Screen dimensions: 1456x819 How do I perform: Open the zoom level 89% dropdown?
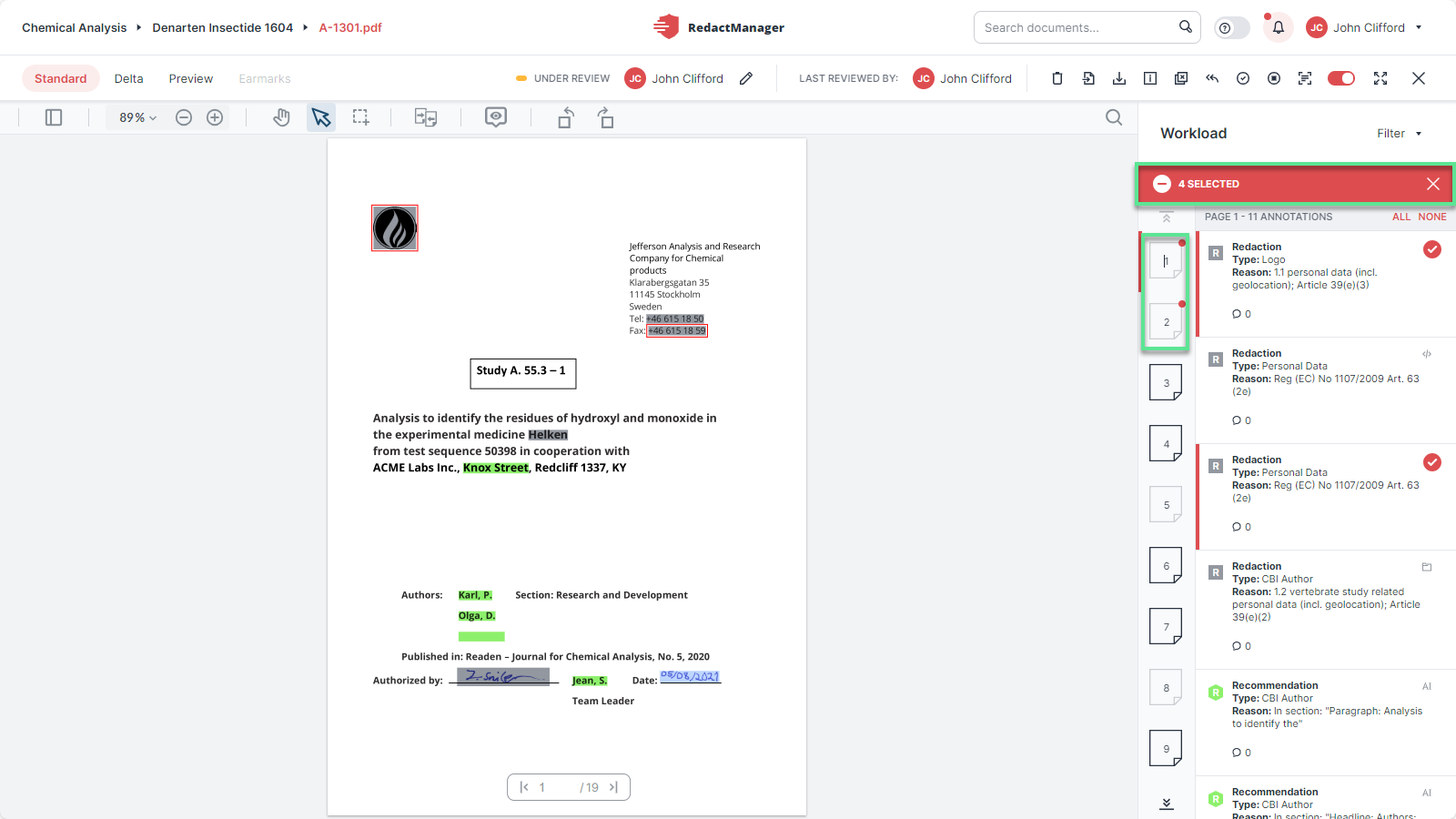137,117
